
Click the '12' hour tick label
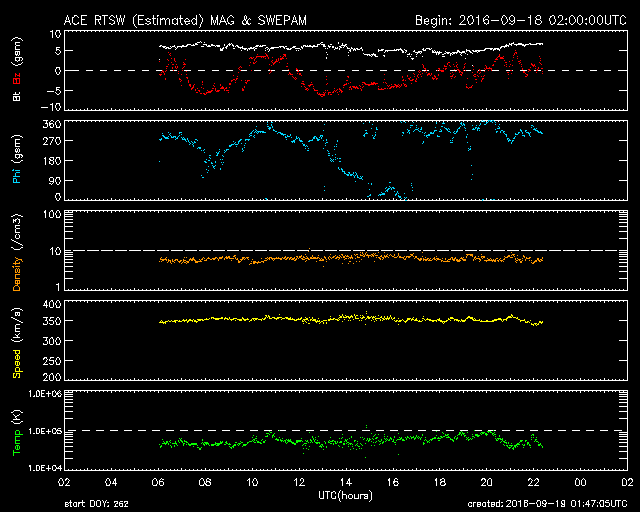(x=299, y=483)
